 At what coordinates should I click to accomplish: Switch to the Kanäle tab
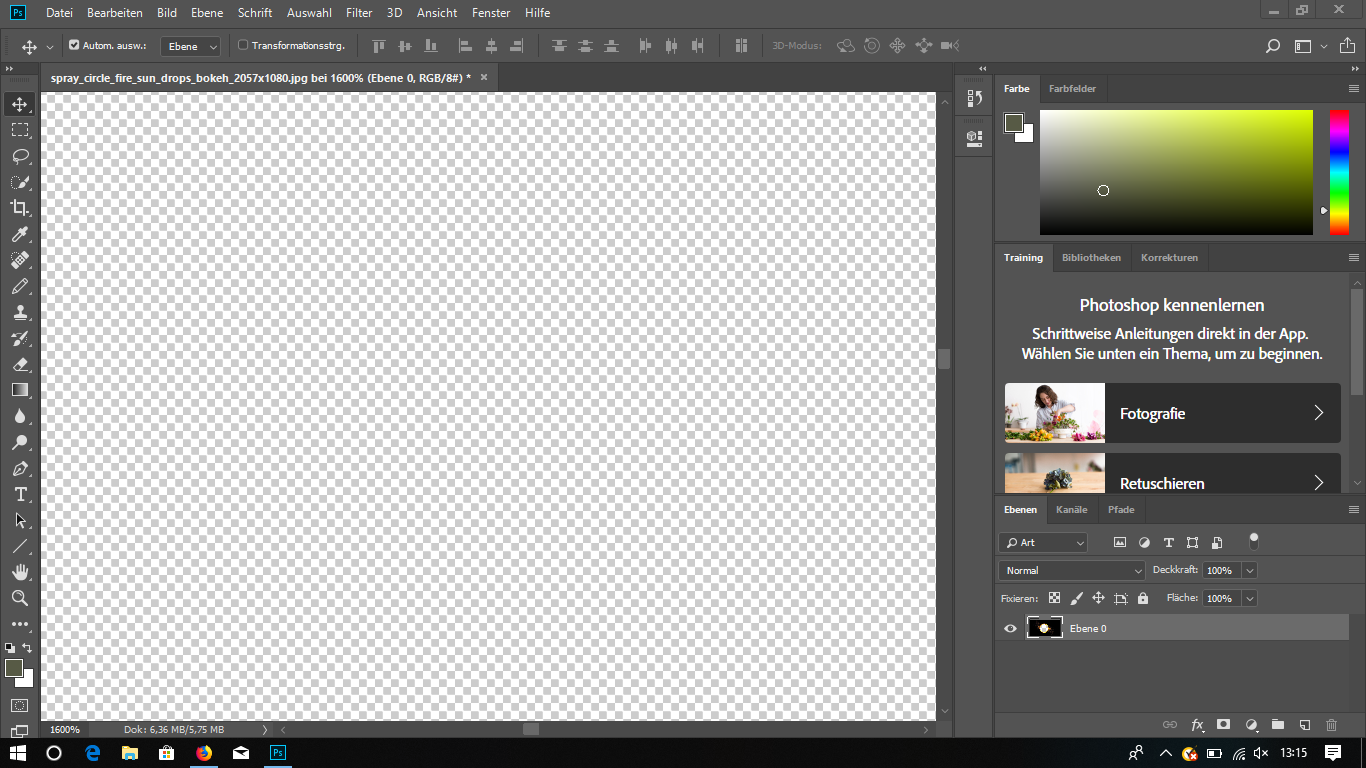[x=1071, y=510]
